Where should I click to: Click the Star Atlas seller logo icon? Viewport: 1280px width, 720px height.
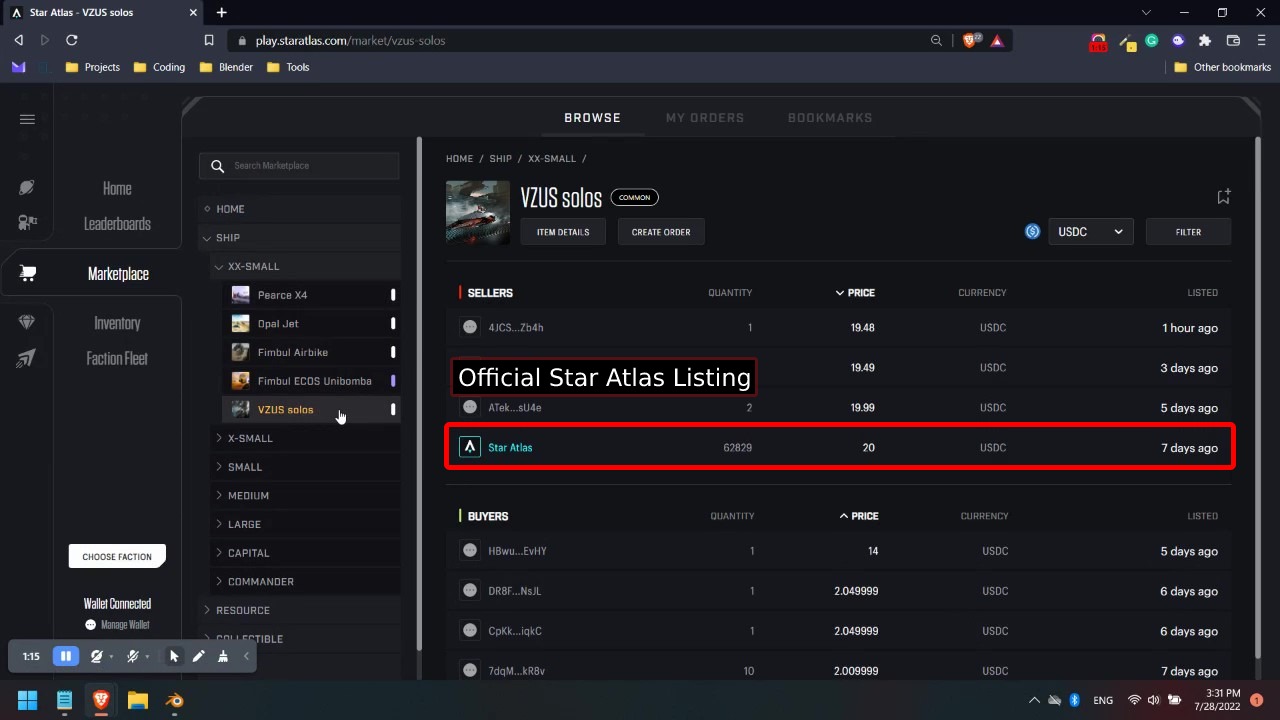click(x=470, y=447)
